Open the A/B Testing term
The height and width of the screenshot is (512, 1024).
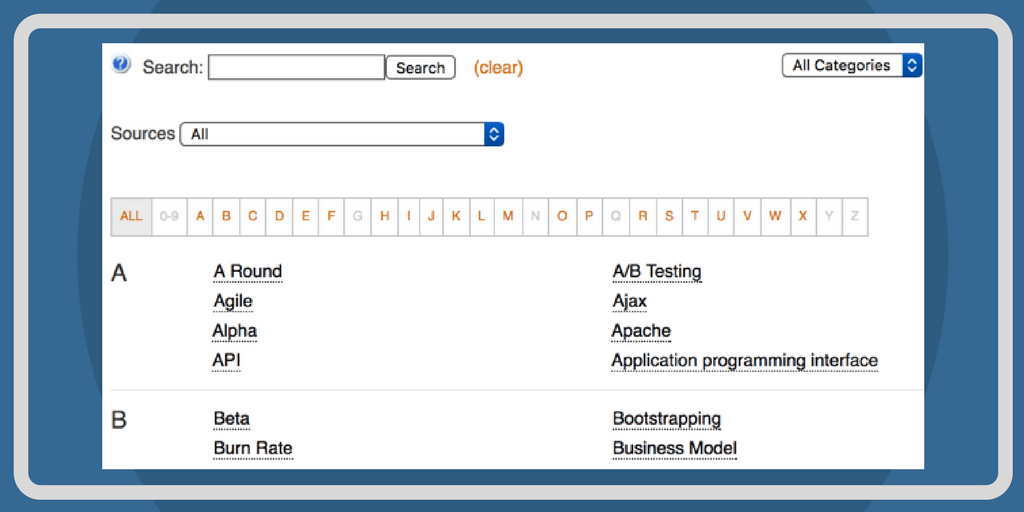point(656,271)
